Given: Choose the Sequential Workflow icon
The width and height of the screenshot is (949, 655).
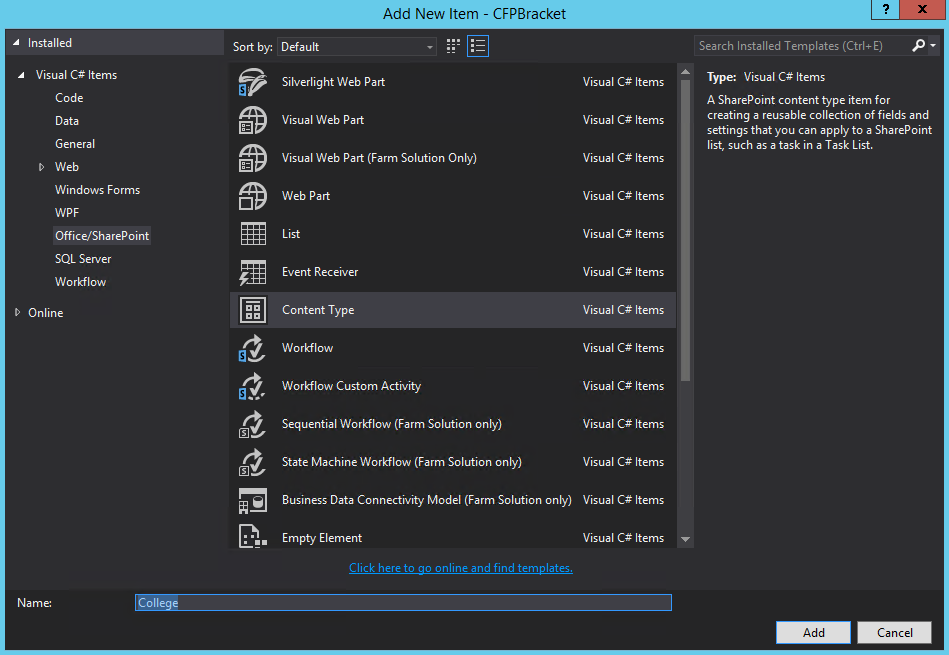Looking at the screenshot, I should [x=252, y=424].
